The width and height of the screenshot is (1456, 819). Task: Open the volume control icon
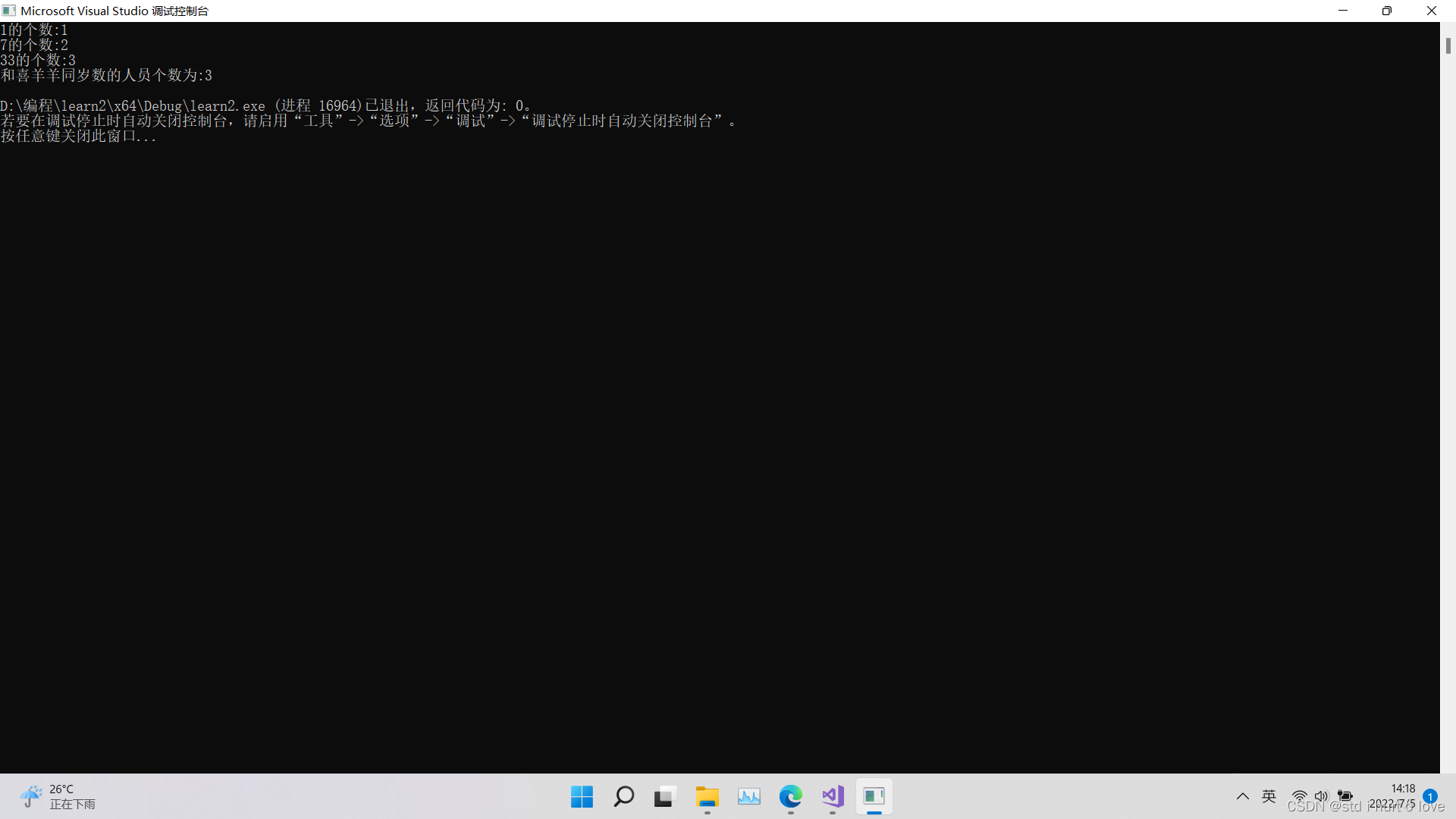click(1321, 796)
